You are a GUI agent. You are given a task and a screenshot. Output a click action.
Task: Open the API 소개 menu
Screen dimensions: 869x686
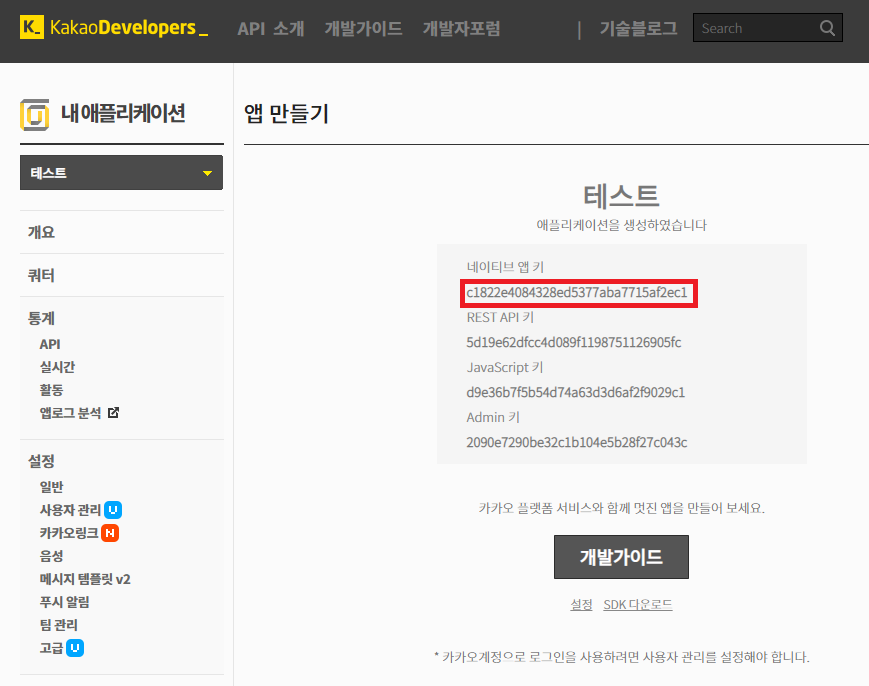tap(270, 28)
